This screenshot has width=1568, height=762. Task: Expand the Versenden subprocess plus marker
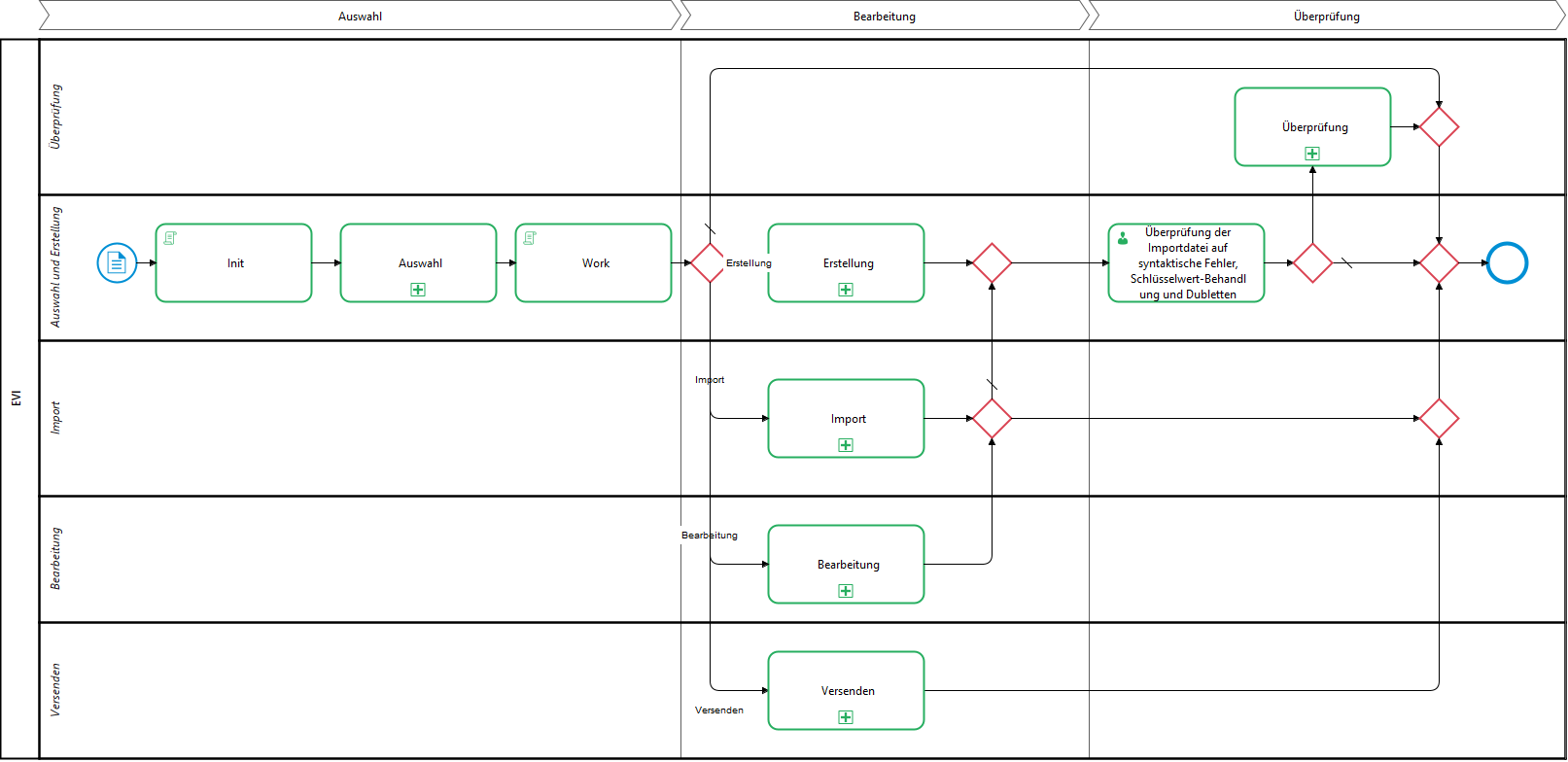click(x=846, y=717)
